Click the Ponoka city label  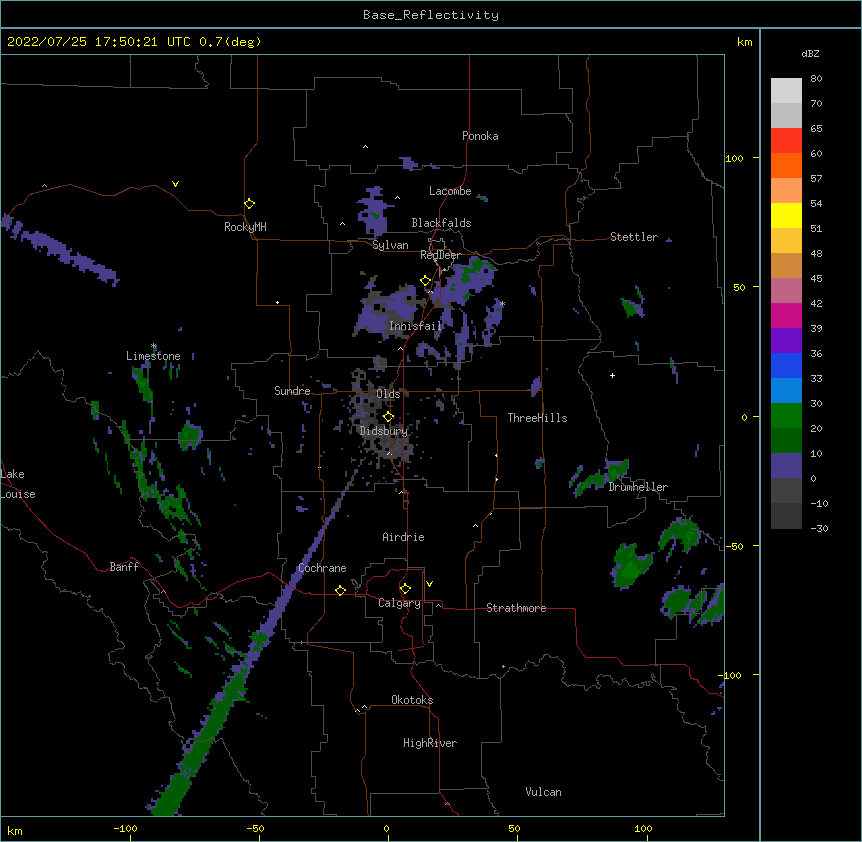(480, 136)
